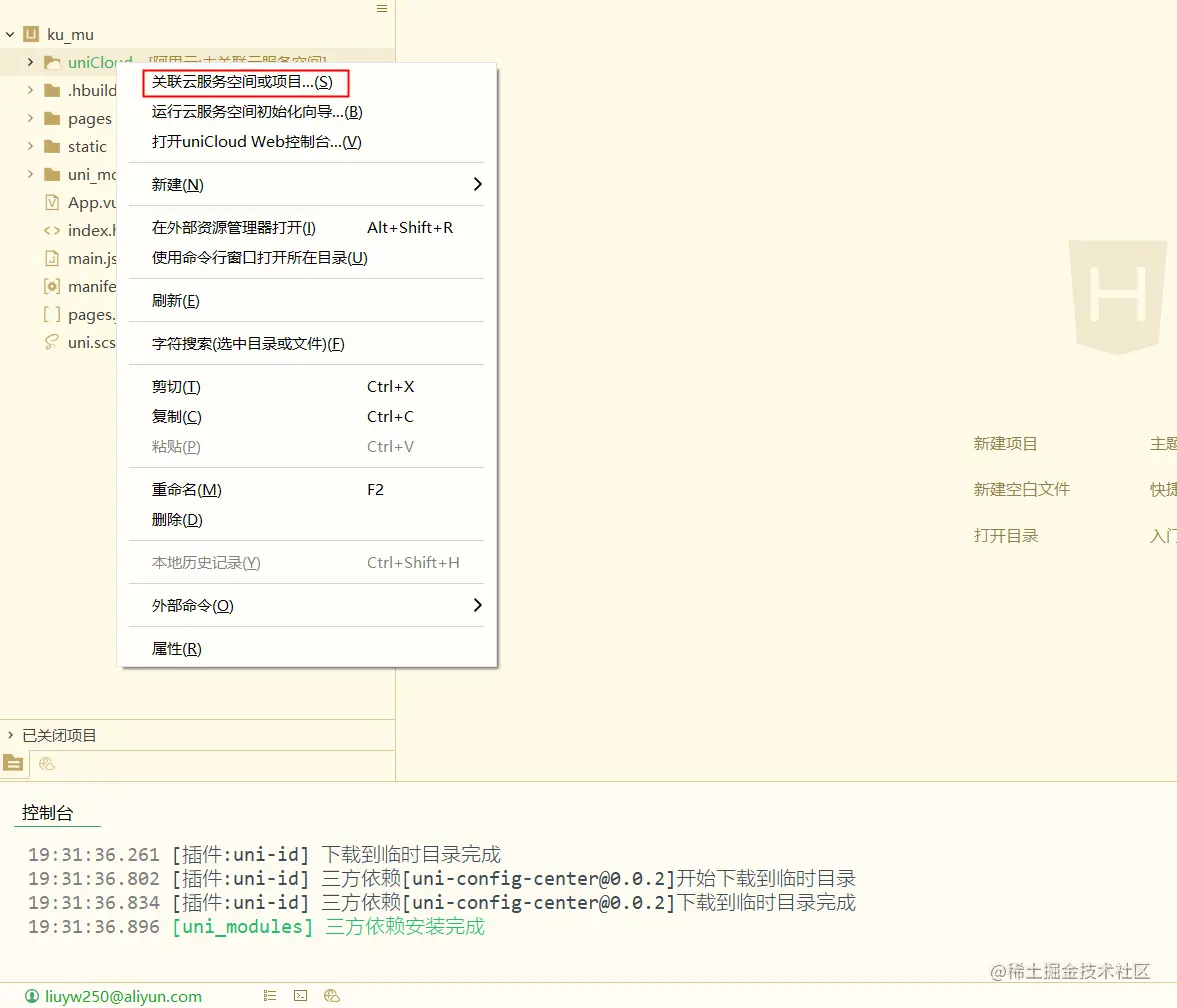Expand the uniCloud folder

coord(30,62)
